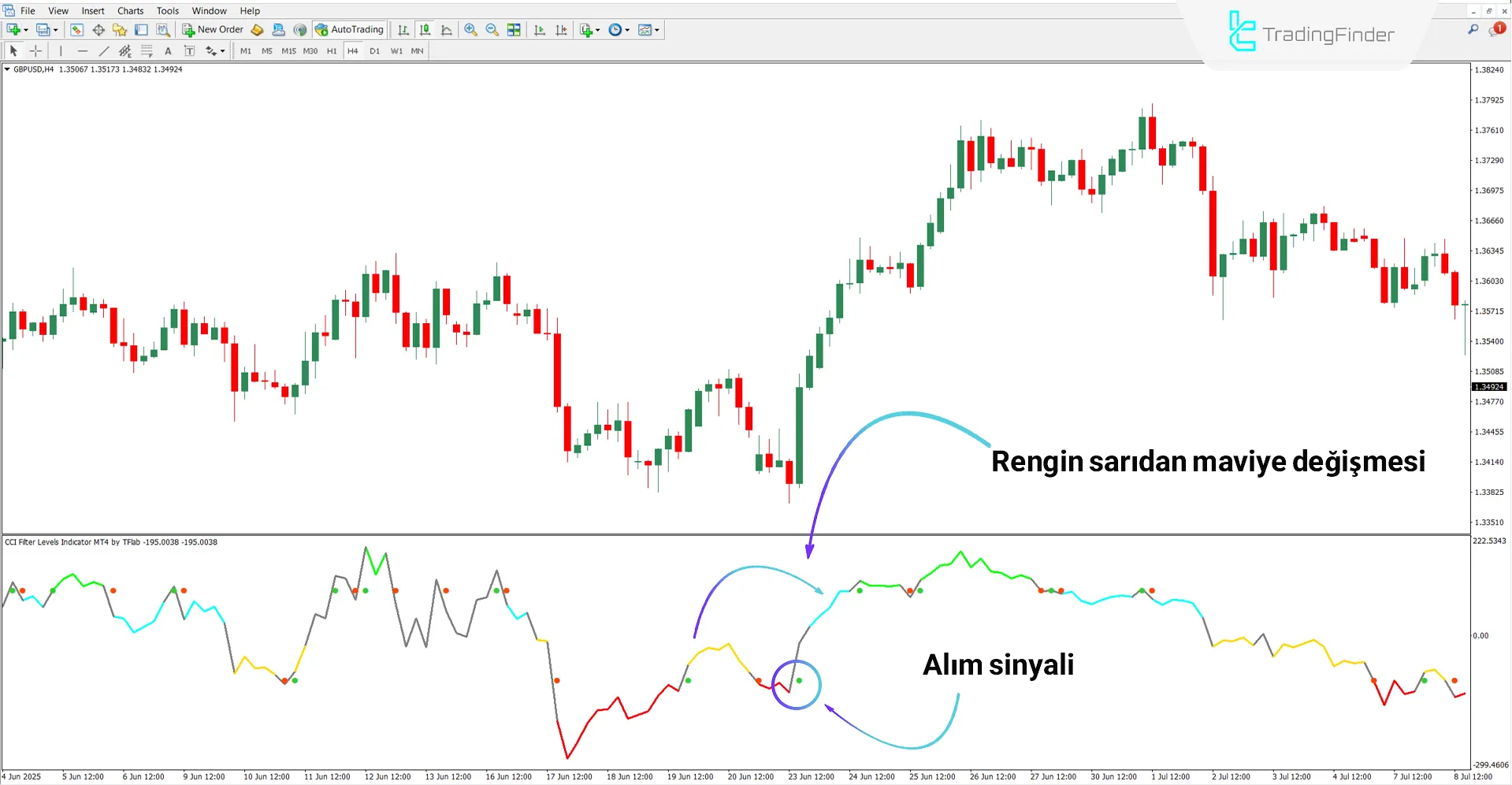The image size is (1512, 785).
Task: Collapse the GBPUSD chart title triangle
Action: [6, 69]
